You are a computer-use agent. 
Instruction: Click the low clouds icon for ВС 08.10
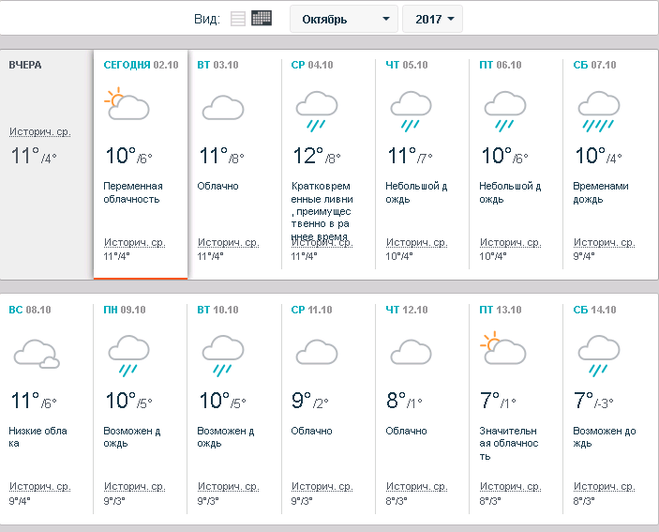[35, 352]
